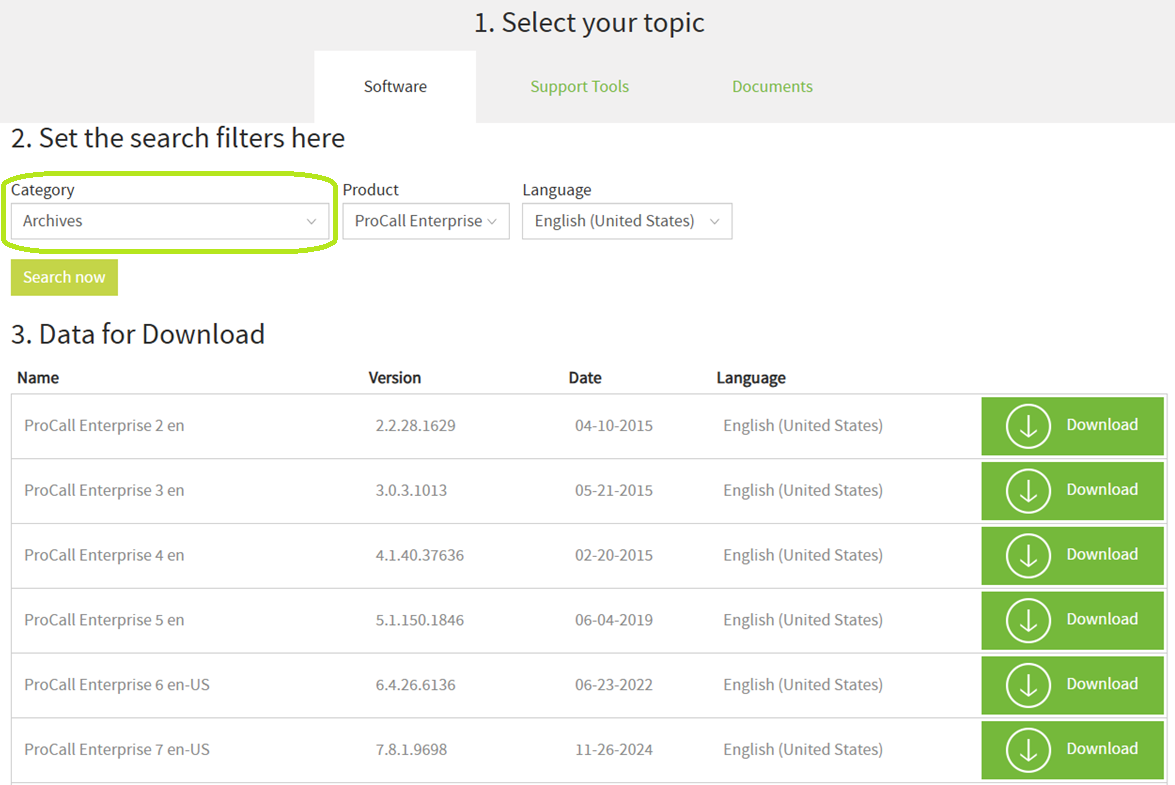
Task: Click the Name column header
Action: [x=38, y=378]
